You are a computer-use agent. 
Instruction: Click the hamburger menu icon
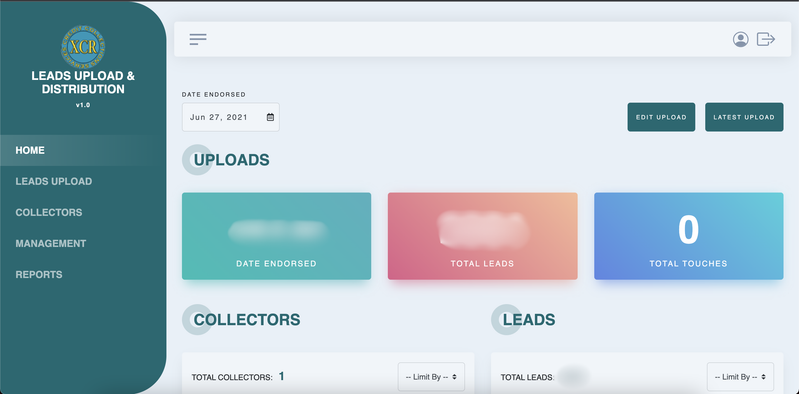point(198,39)
